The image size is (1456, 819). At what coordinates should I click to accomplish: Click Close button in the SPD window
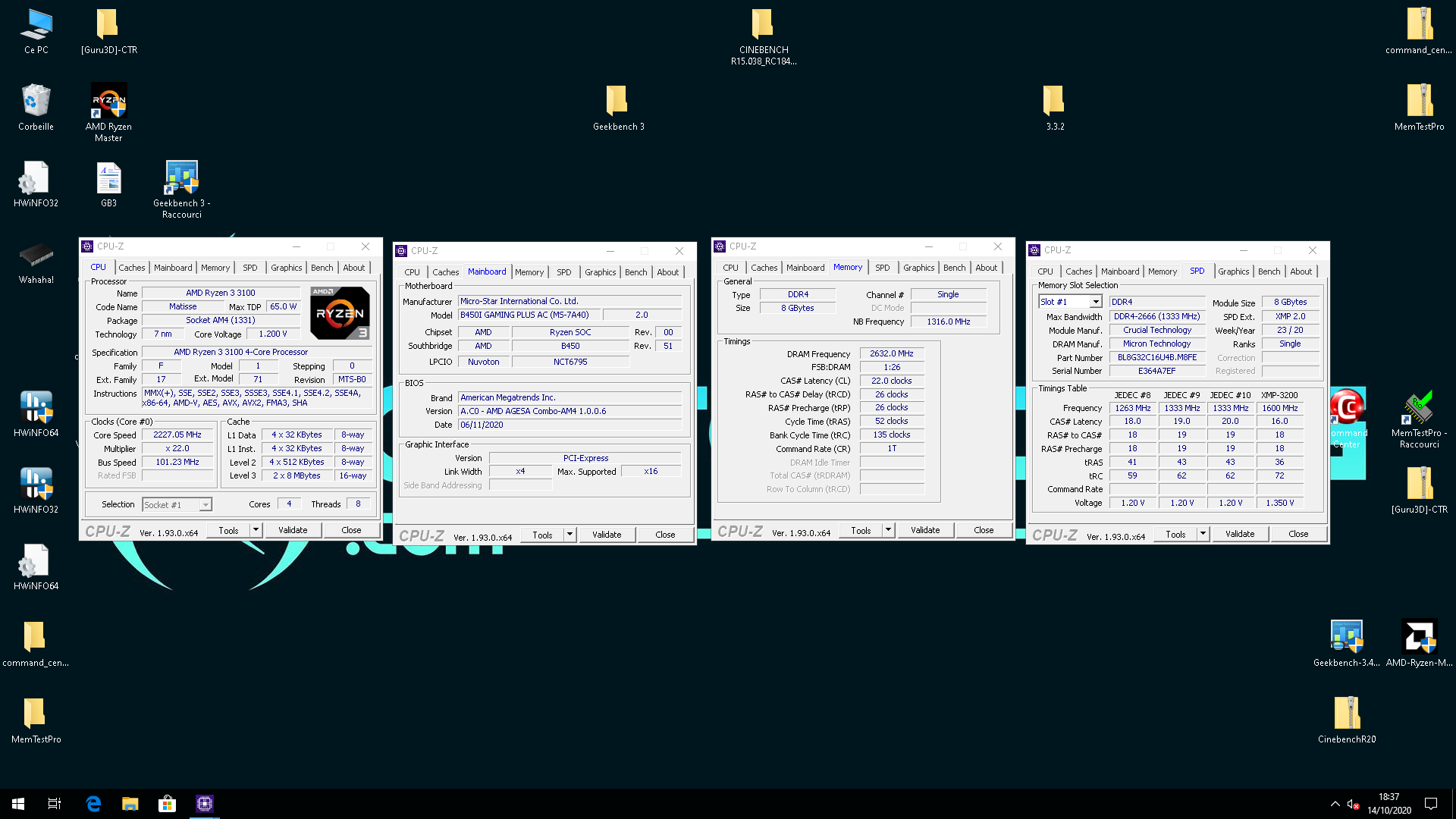tap(1298, 534)
